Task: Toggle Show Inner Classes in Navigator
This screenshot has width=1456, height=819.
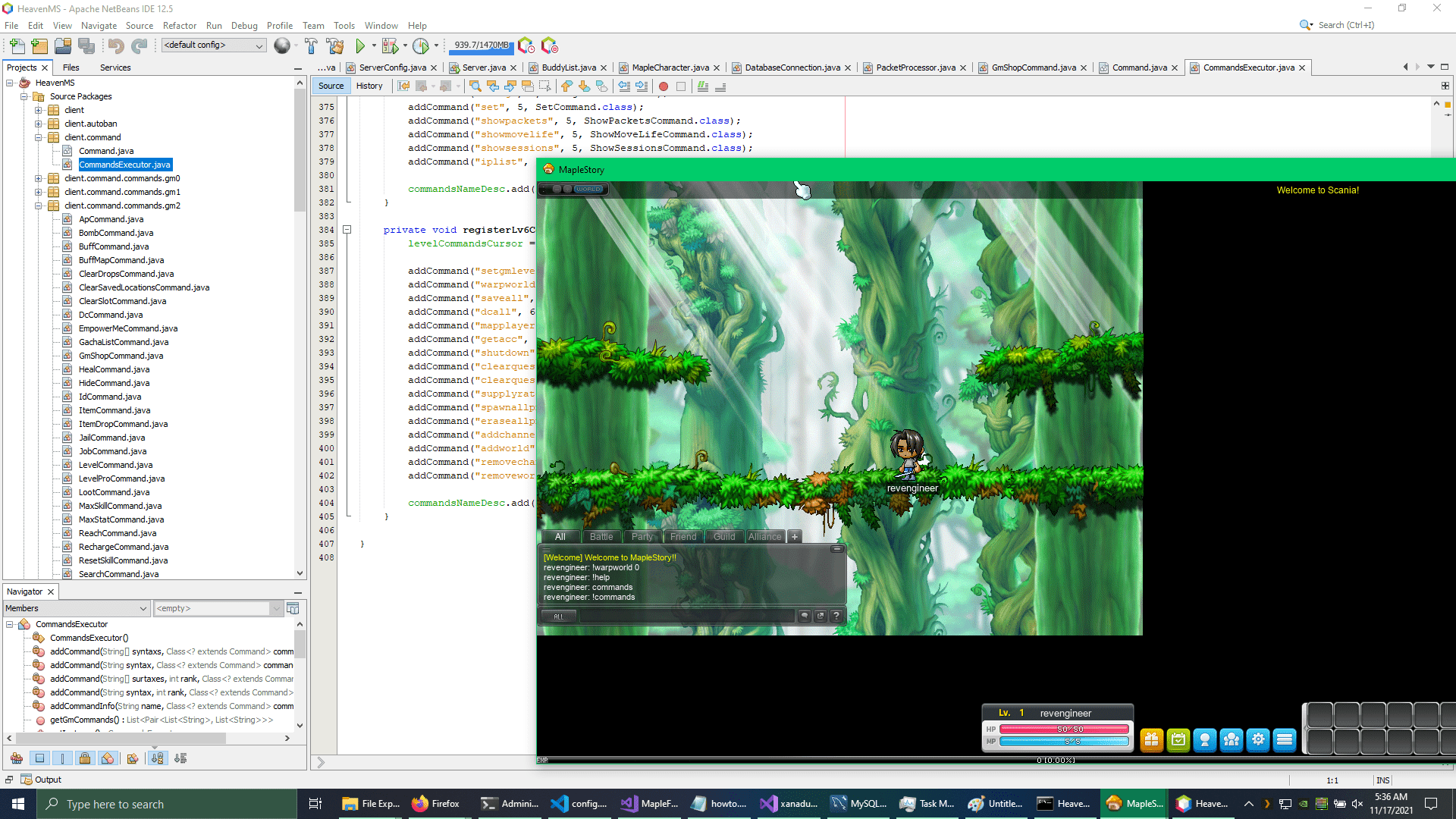Action: tap(108, 758)
